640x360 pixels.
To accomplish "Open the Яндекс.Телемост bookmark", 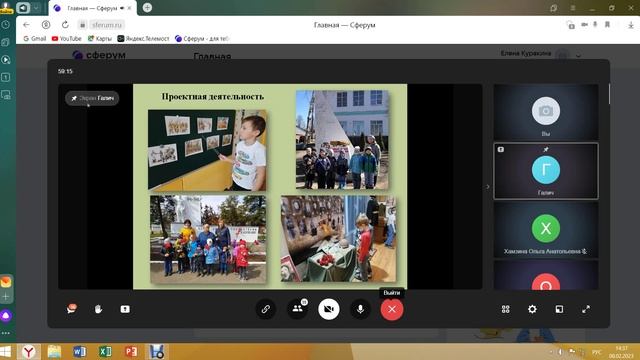I will (143, 38).
